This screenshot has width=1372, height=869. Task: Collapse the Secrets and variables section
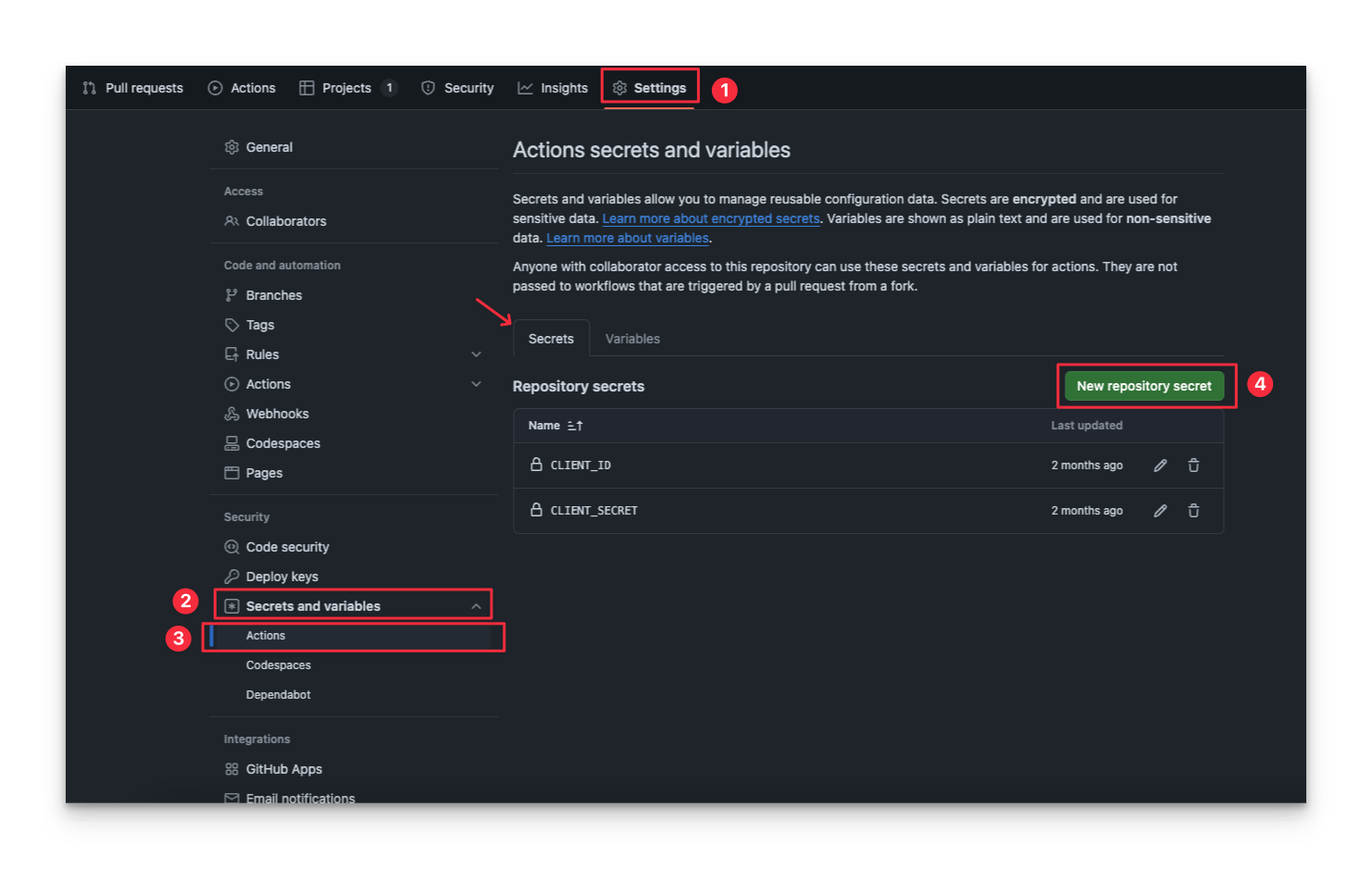point(476,606)
